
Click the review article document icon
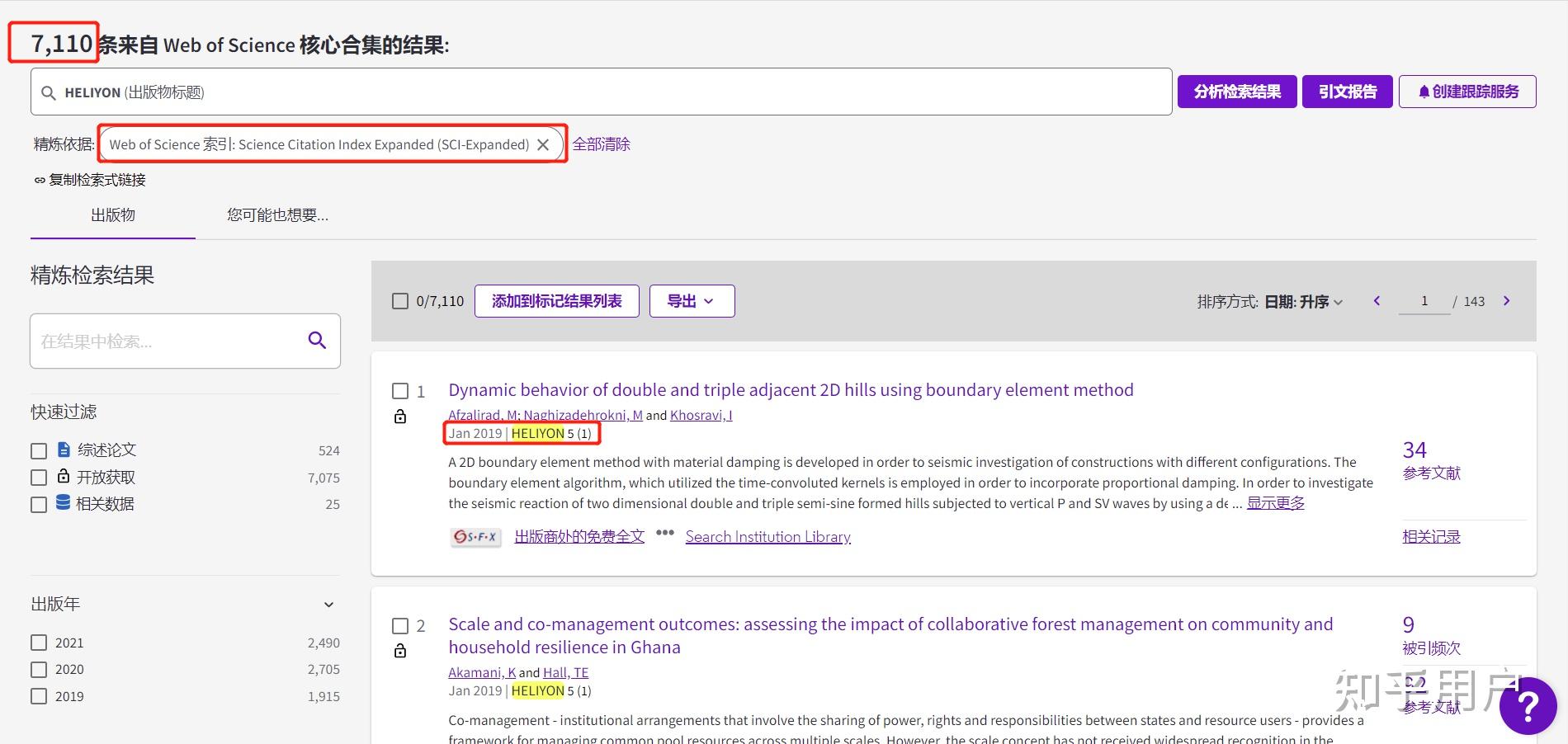click(x=64, y=450)
